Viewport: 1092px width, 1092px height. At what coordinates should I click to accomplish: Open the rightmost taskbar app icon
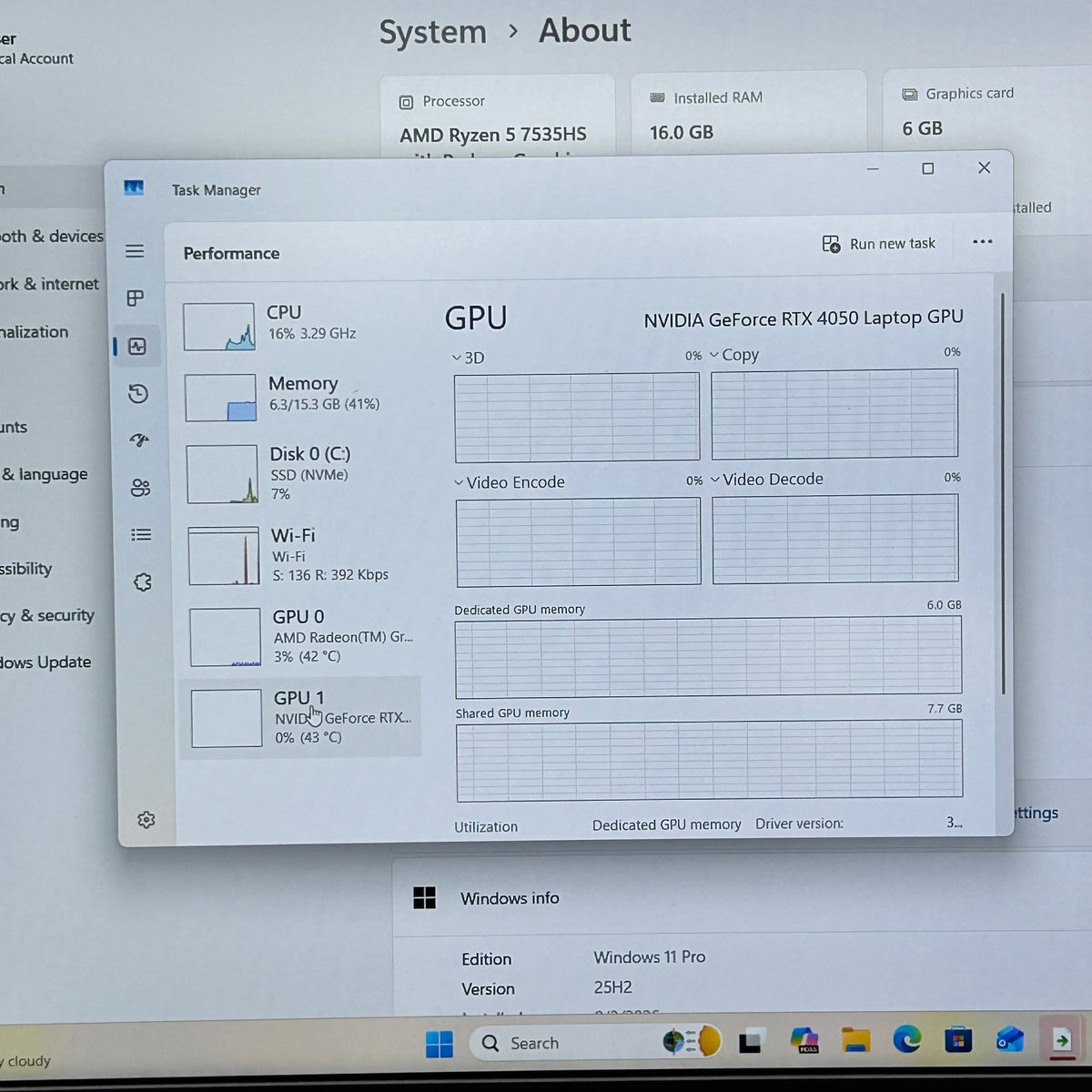(1061, 1039)
